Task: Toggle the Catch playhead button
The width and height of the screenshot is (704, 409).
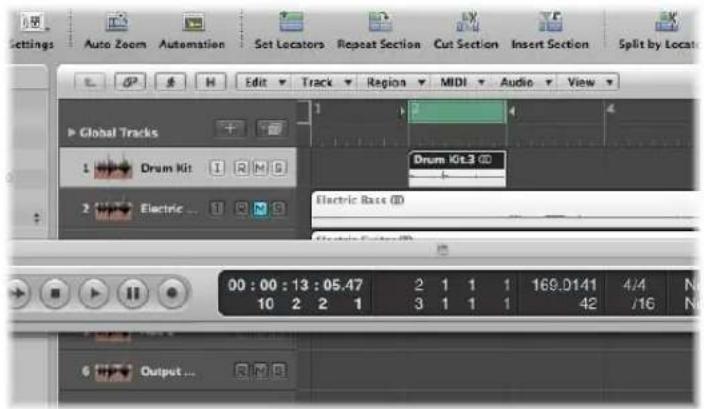Action: tap(170, 82)
